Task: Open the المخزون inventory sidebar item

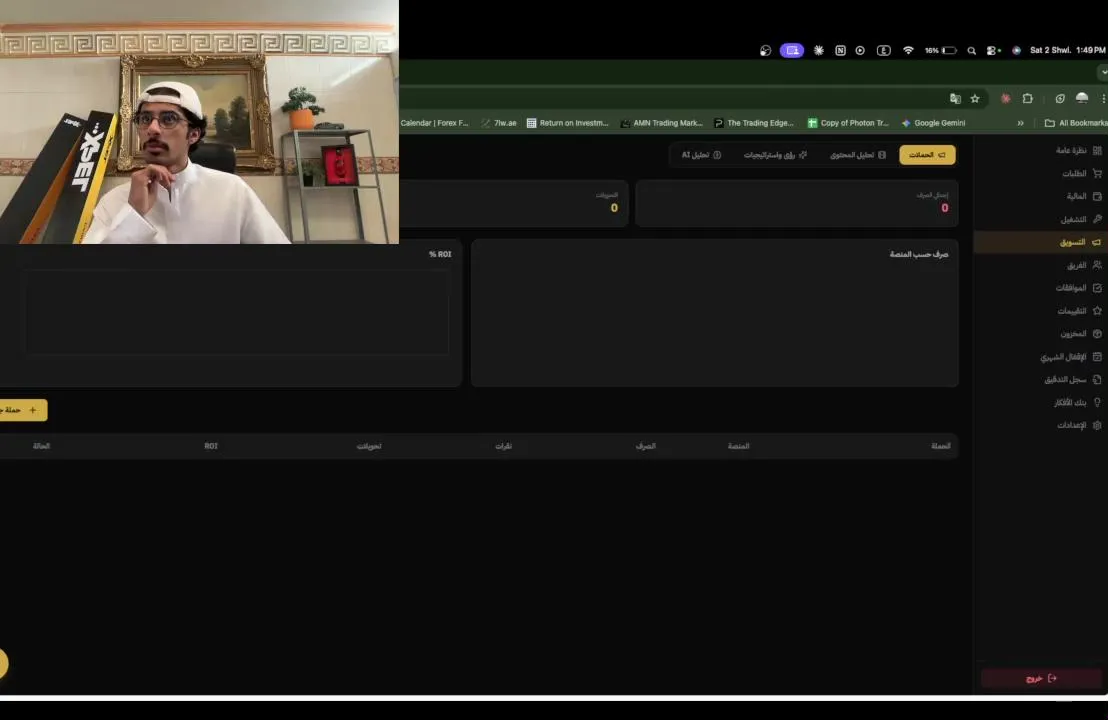Action: 1080,334
